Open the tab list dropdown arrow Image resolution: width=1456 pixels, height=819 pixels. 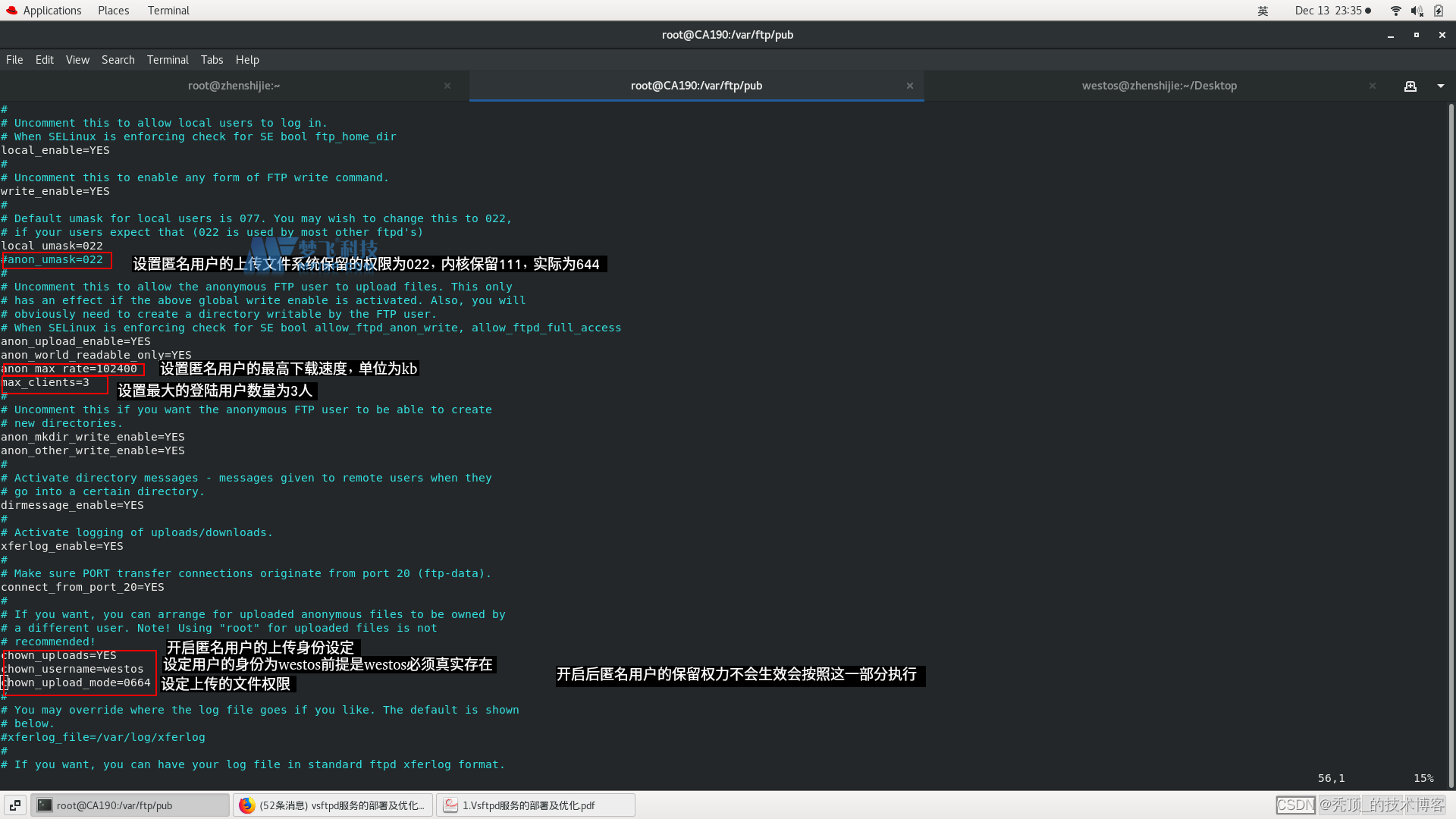pos(1440,86)
